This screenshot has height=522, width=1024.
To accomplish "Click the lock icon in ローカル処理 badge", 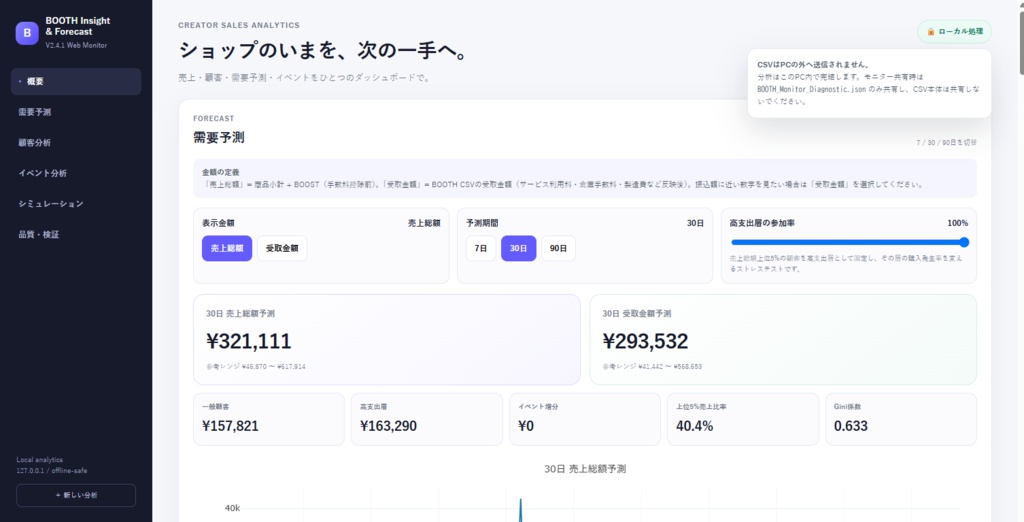I will (931, 31).
